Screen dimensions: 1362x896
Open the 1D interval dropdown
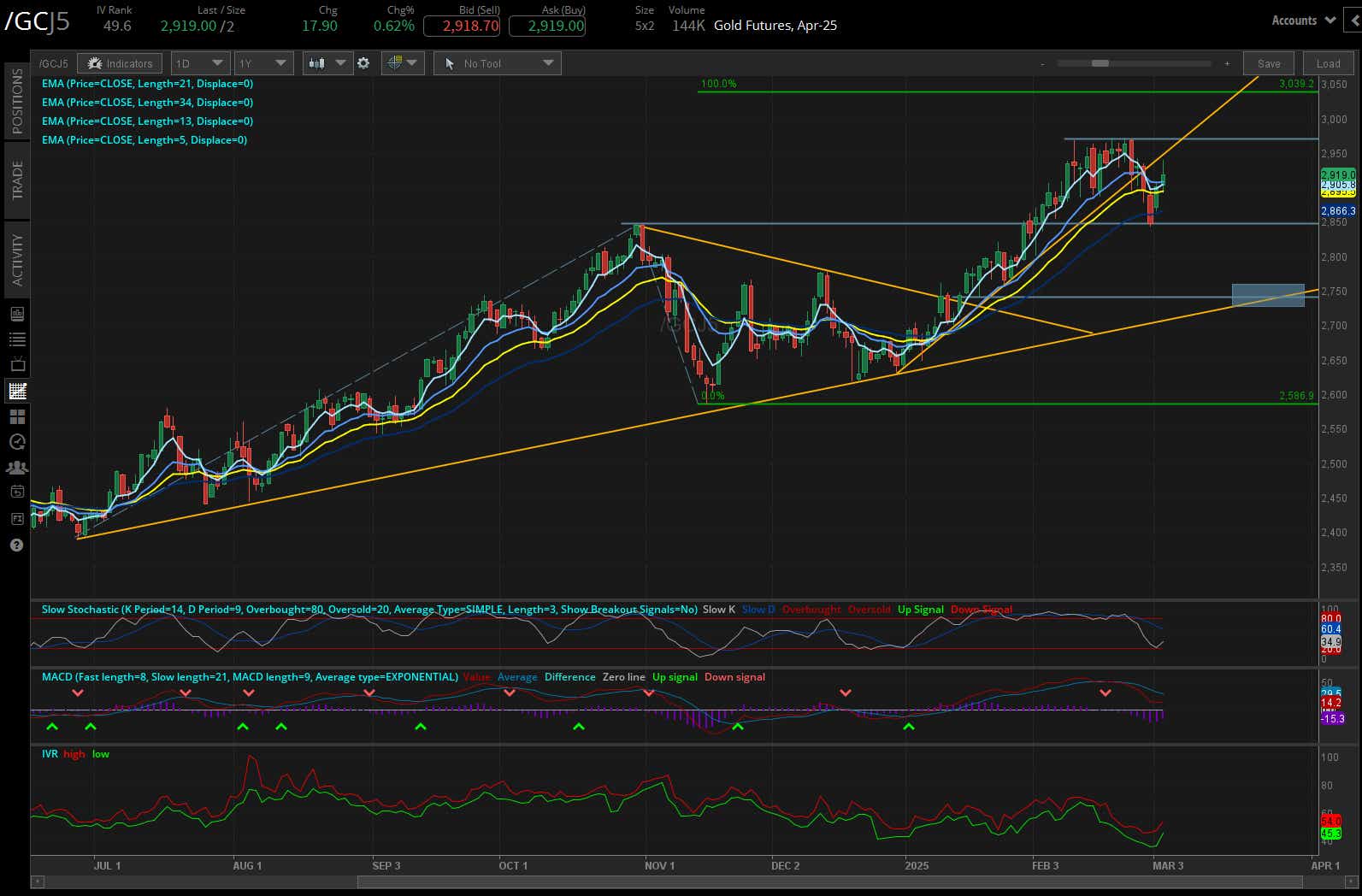coord(200,63)
